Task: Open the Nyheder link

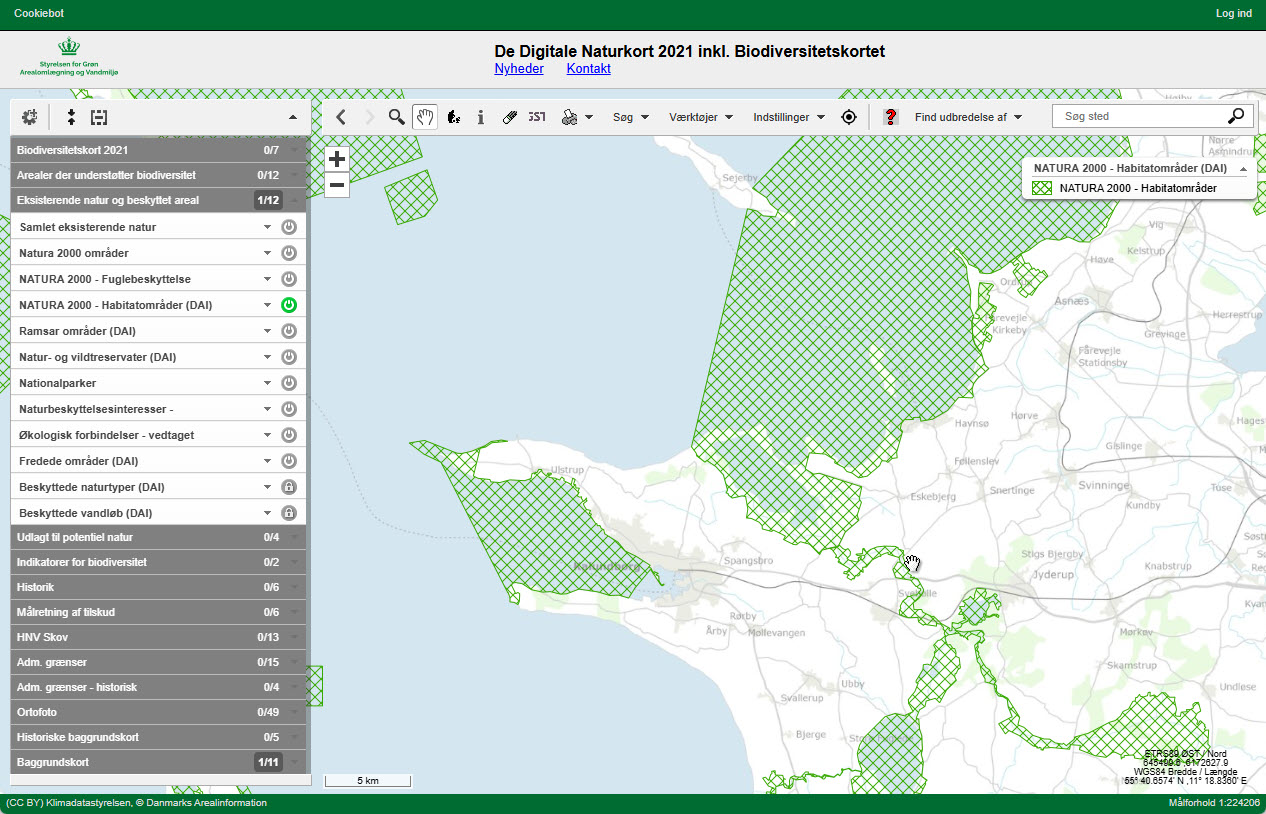Action: coord(519,69)
